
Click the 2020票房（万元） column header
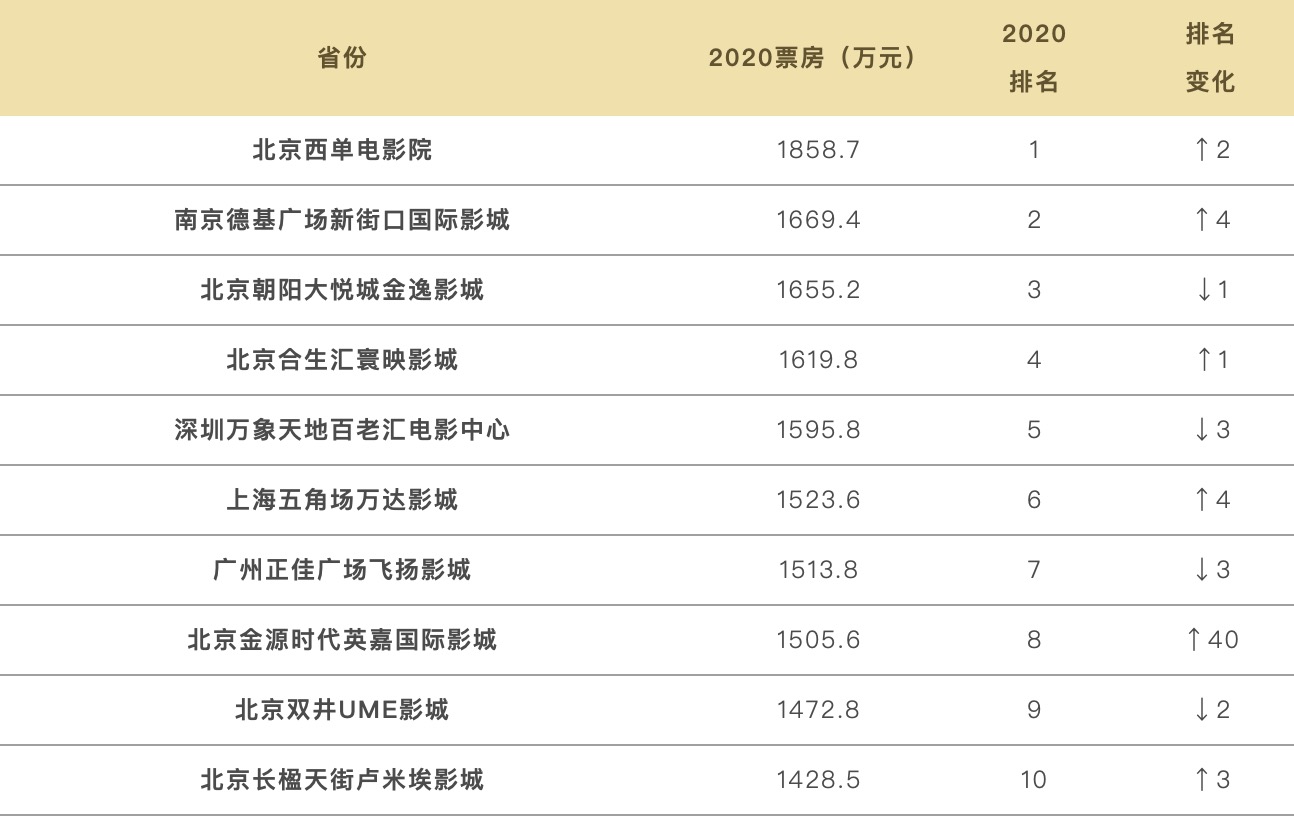click(x=812, y=58)
